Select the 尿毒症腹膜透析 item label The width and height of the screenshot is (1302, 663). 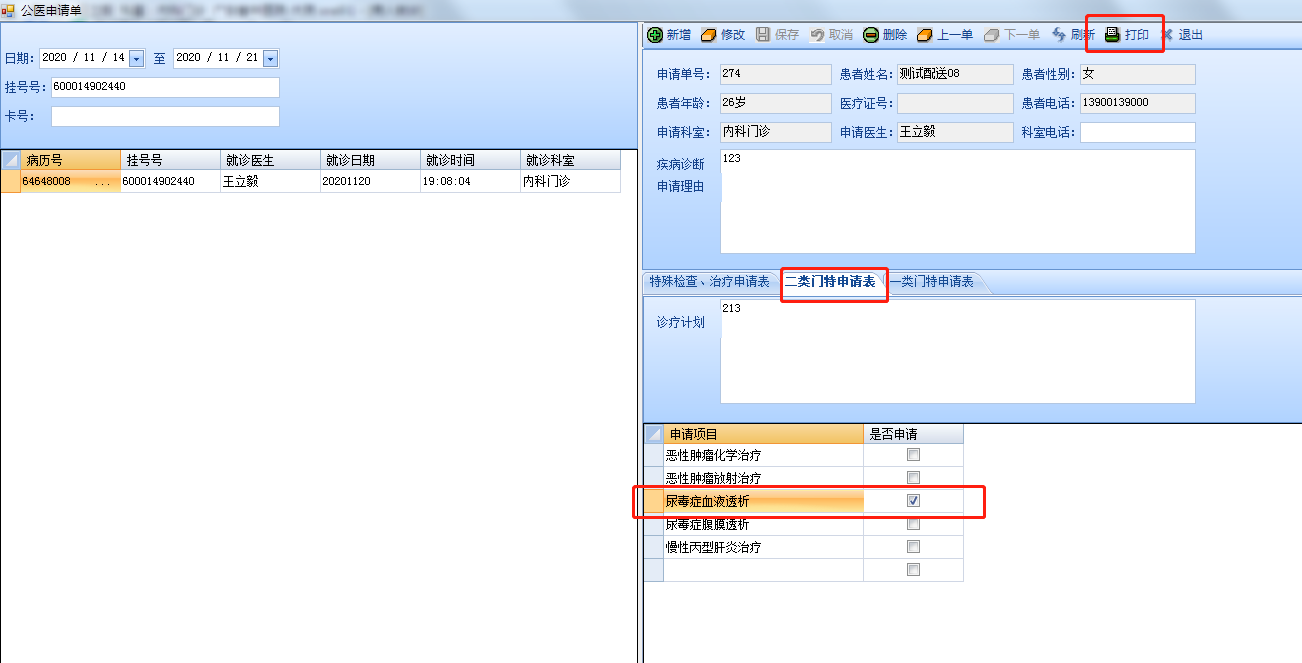tap(707, 524)
